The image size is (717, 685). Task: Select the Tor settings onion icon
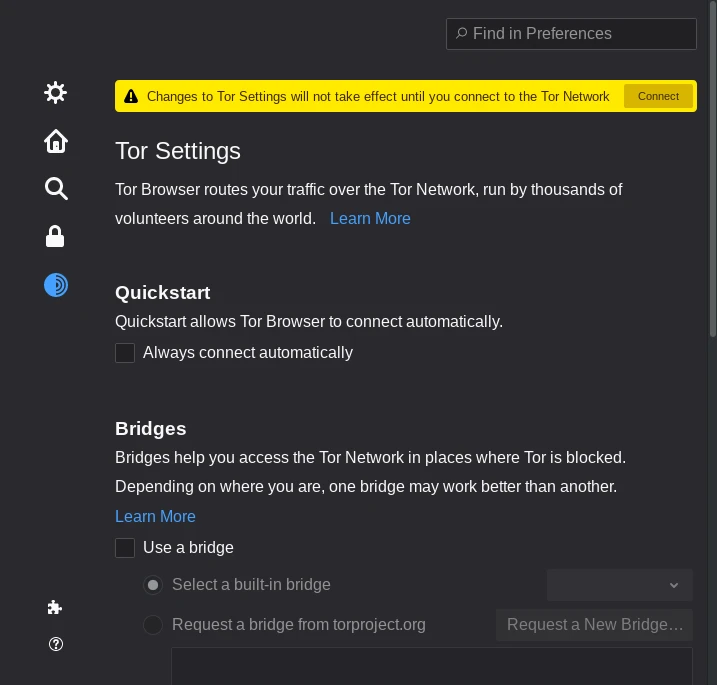(56, 285)
